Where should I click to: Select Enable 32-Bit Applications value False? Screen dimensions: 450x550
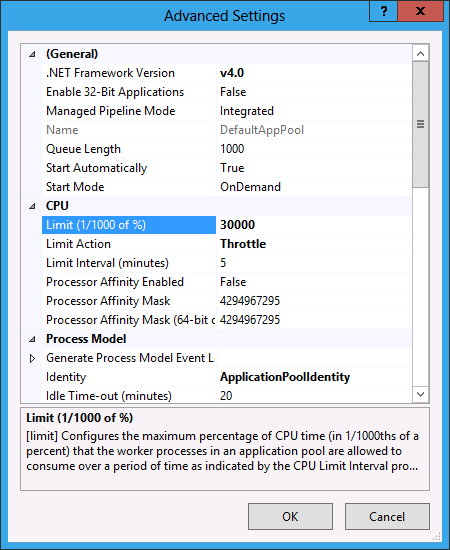coord(233,92)
